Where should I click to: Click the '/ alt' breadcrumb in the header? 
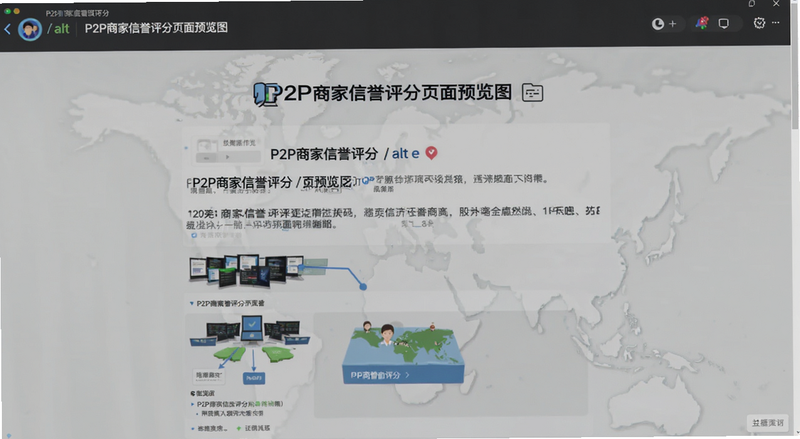[58, 29]
